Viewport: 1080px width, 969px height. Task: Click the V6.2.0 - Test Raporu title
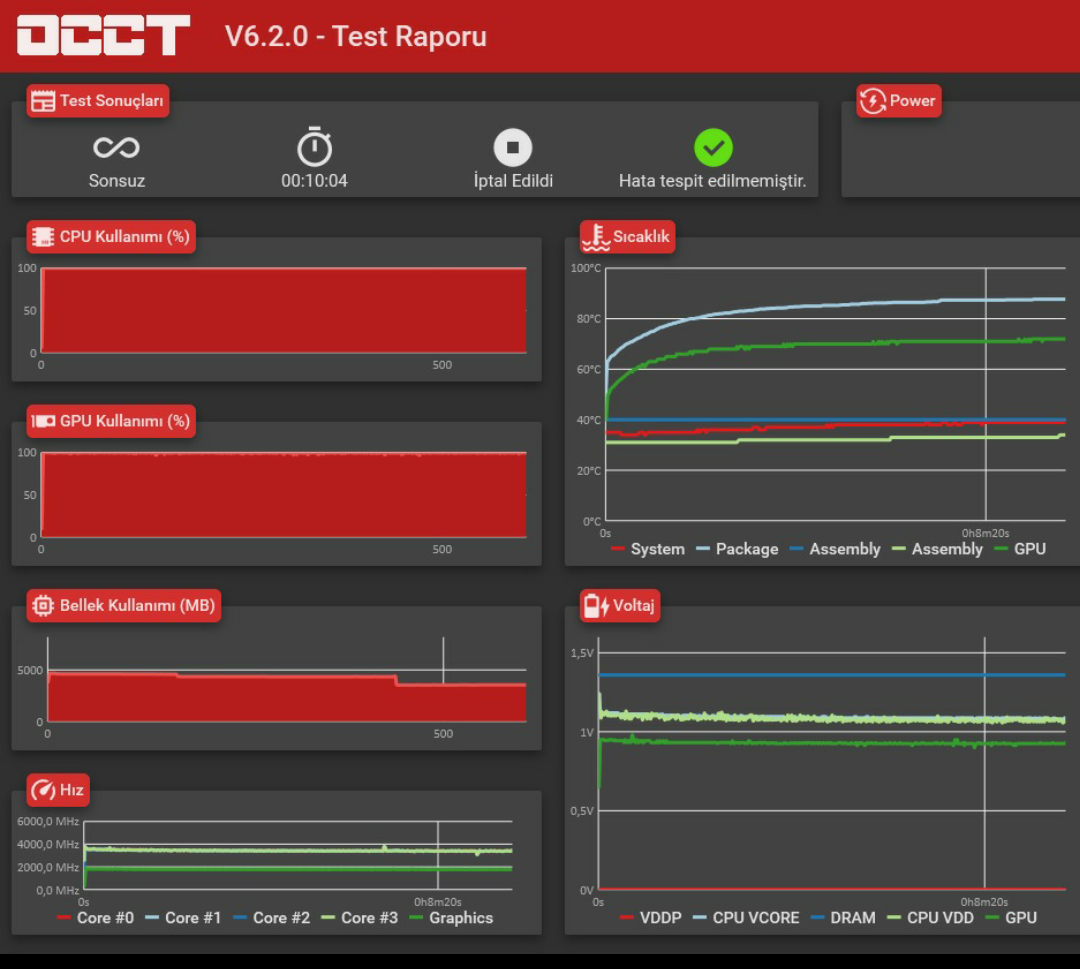click(355, 36)
